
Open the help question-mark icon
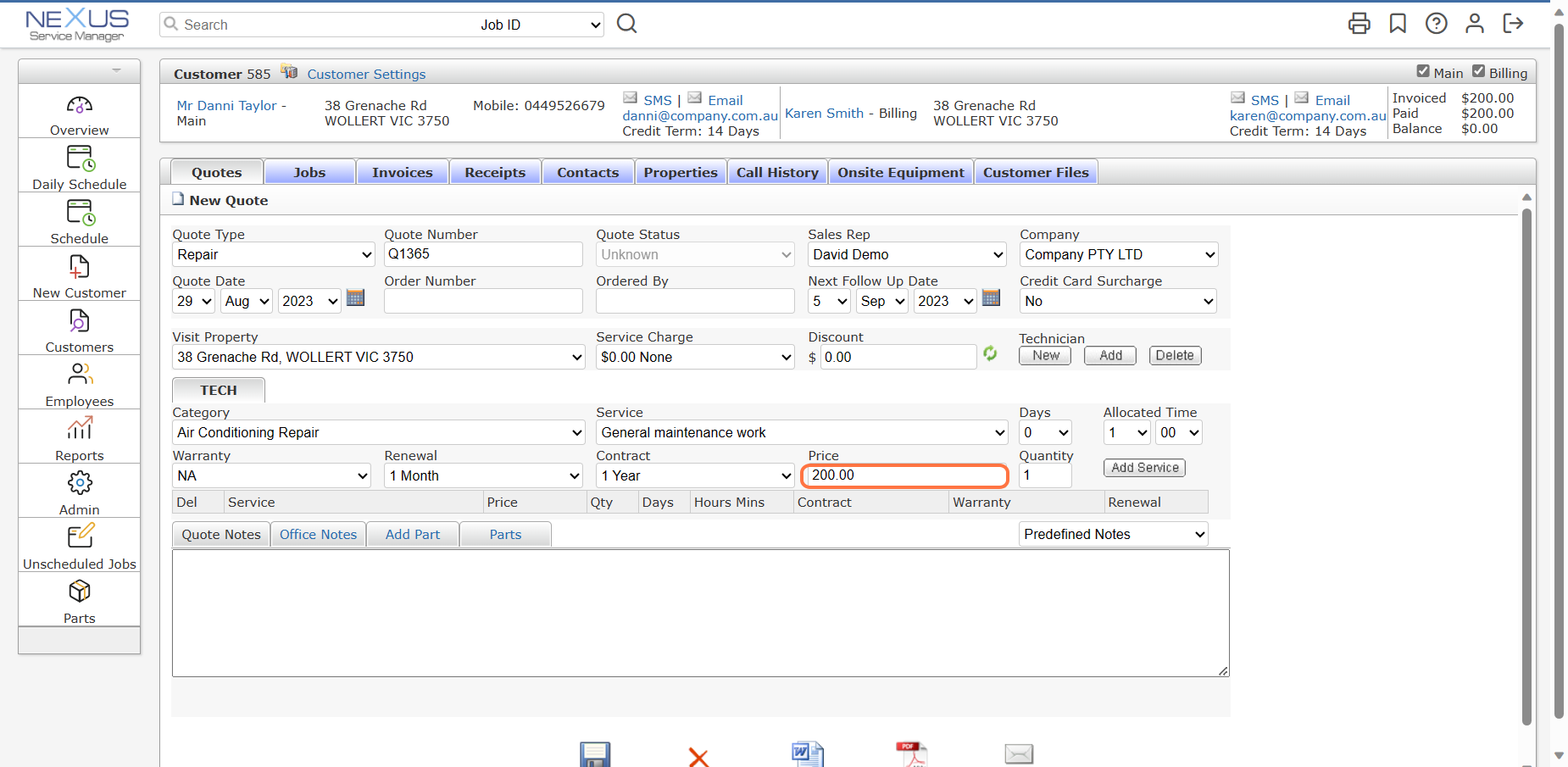click(1436, 23)
